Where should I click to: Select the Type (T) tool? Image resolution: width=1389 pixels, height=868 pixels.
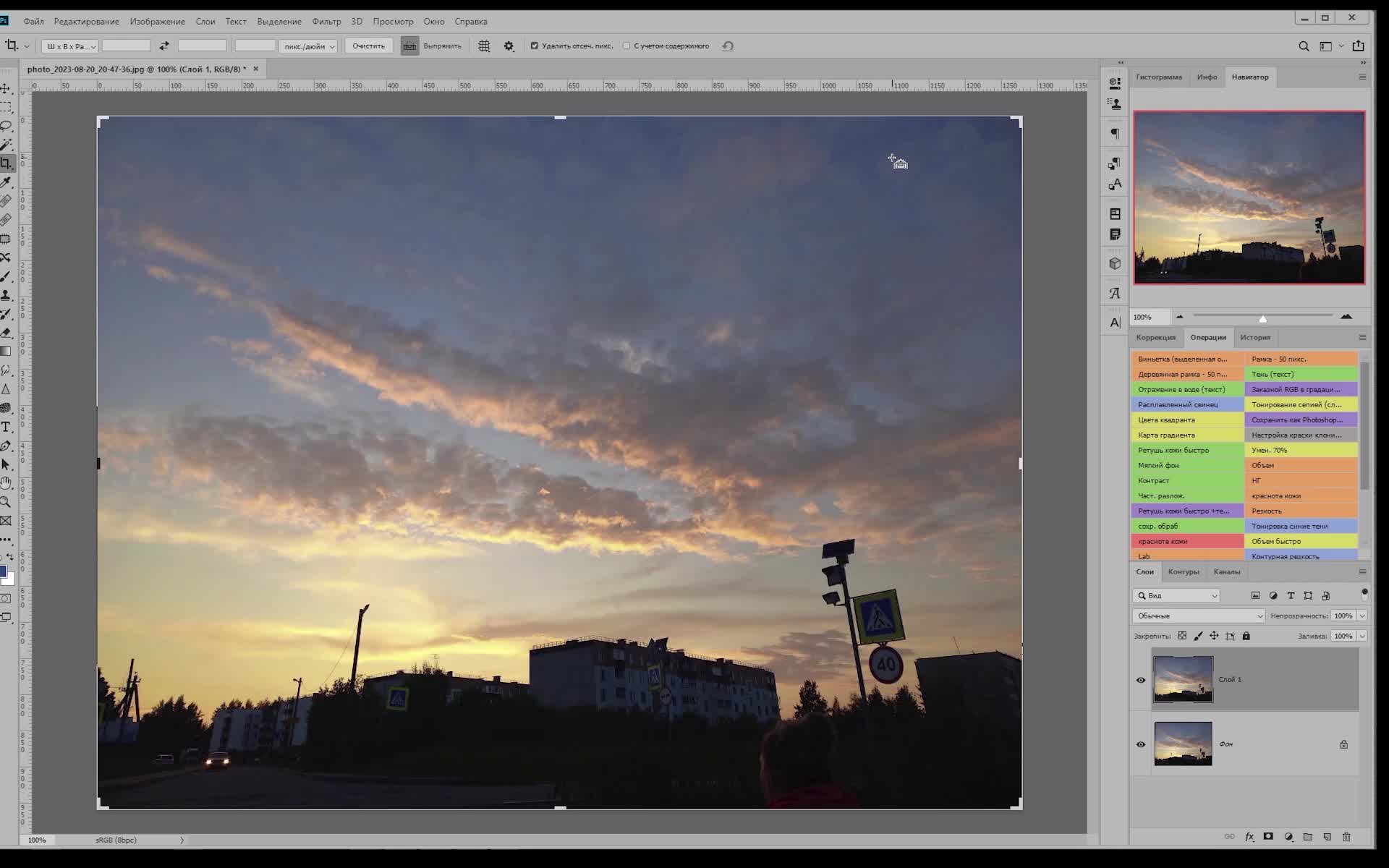point(6,427)
